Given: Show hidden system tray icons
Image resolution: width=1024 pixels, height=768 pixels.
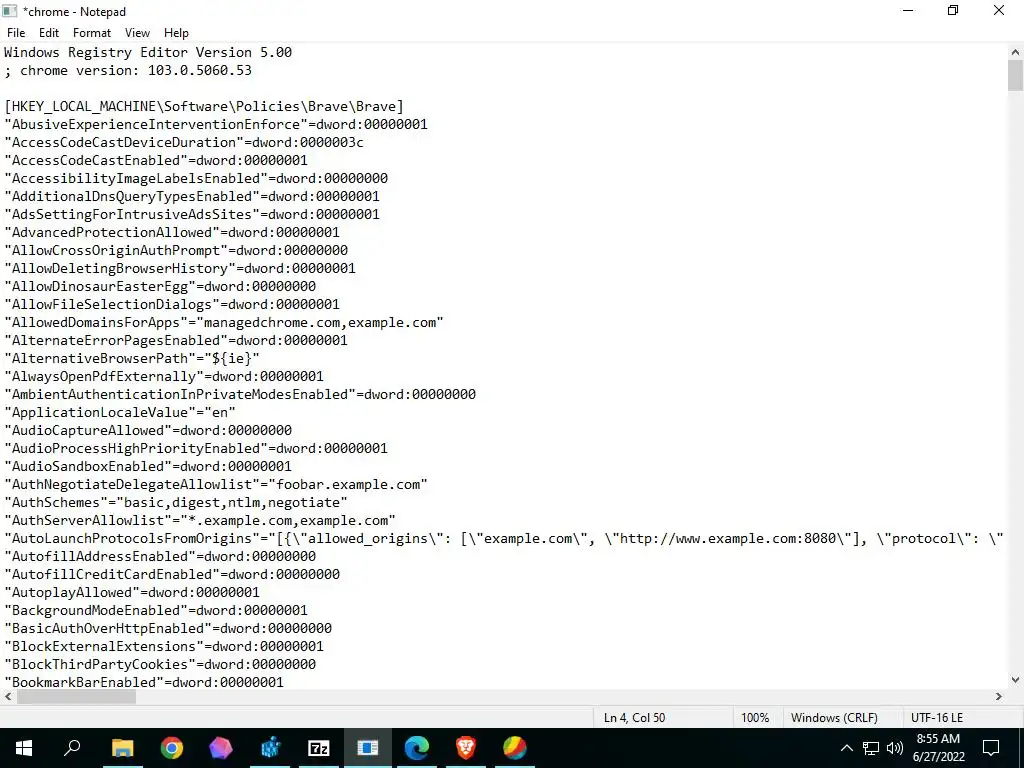Looking at the screenshot, I should [x=846, y=748].
